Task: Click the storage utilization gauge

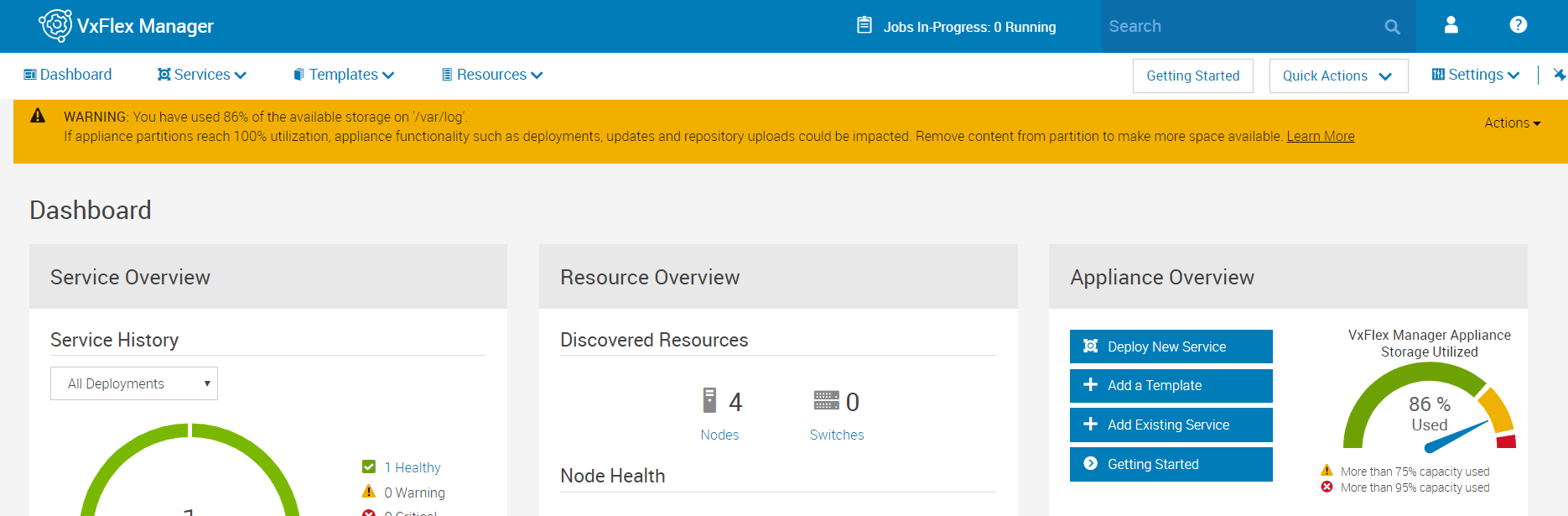Action: tap(1429, 411)
